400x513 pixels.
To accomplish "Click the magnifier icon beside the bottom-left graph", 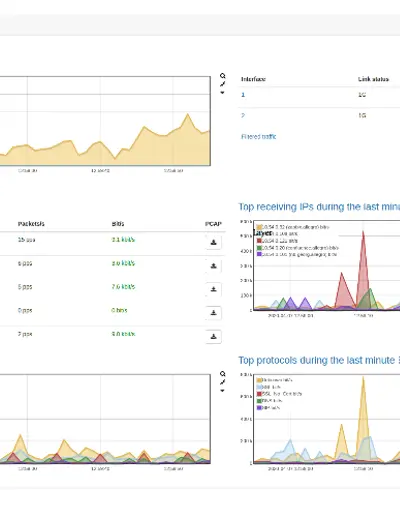I will [223, 374].
